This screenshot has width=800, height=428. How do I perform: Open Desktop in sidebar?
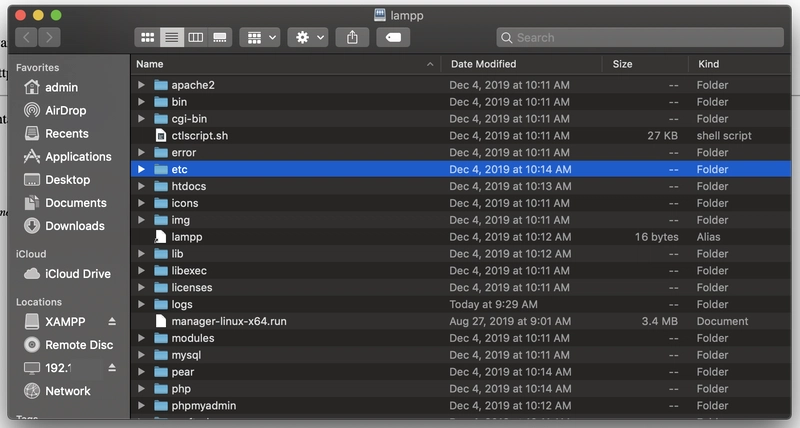point(57,180)
